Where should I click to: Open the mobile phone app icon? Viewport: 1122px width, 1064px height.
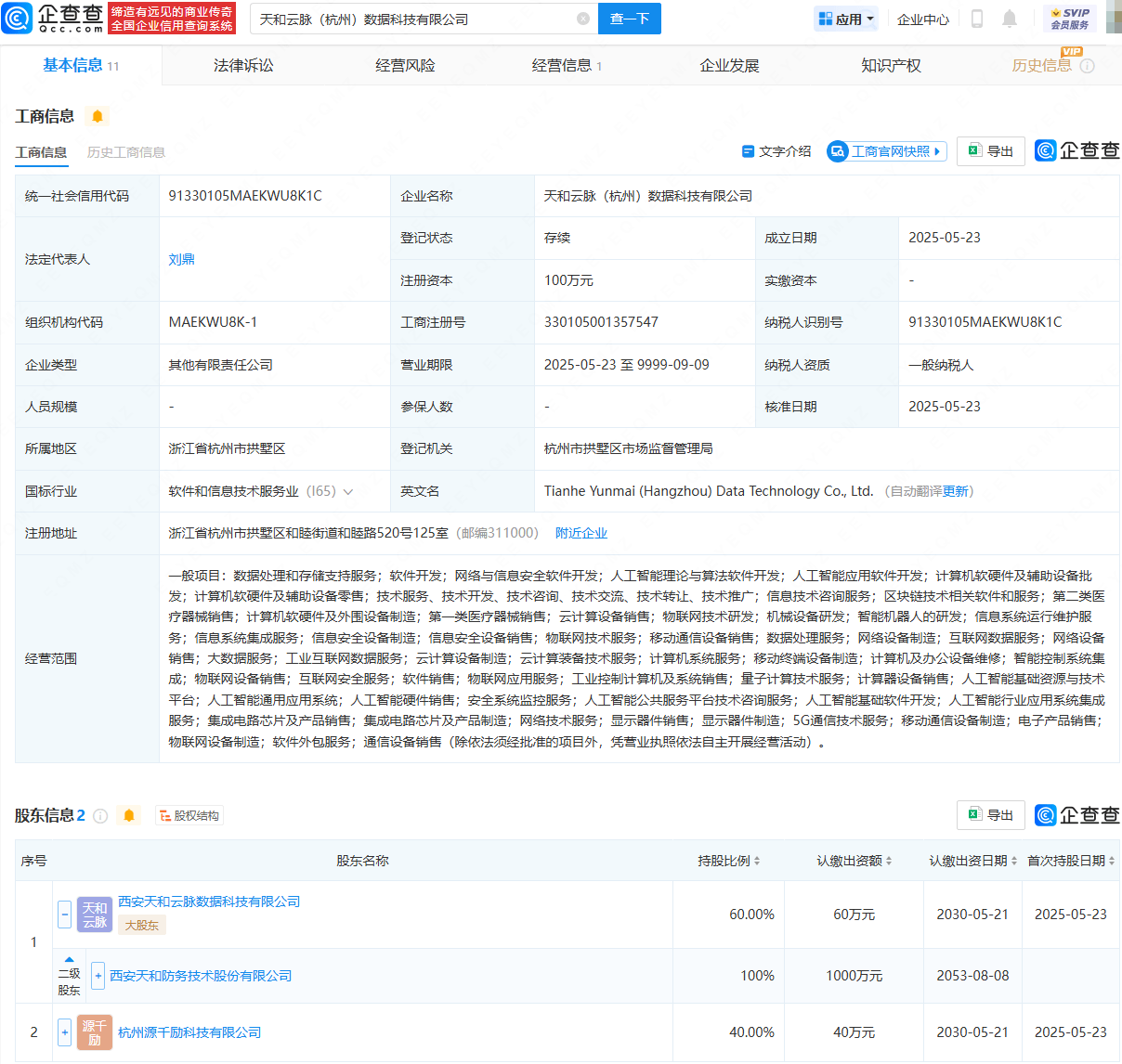coord(977,19)
